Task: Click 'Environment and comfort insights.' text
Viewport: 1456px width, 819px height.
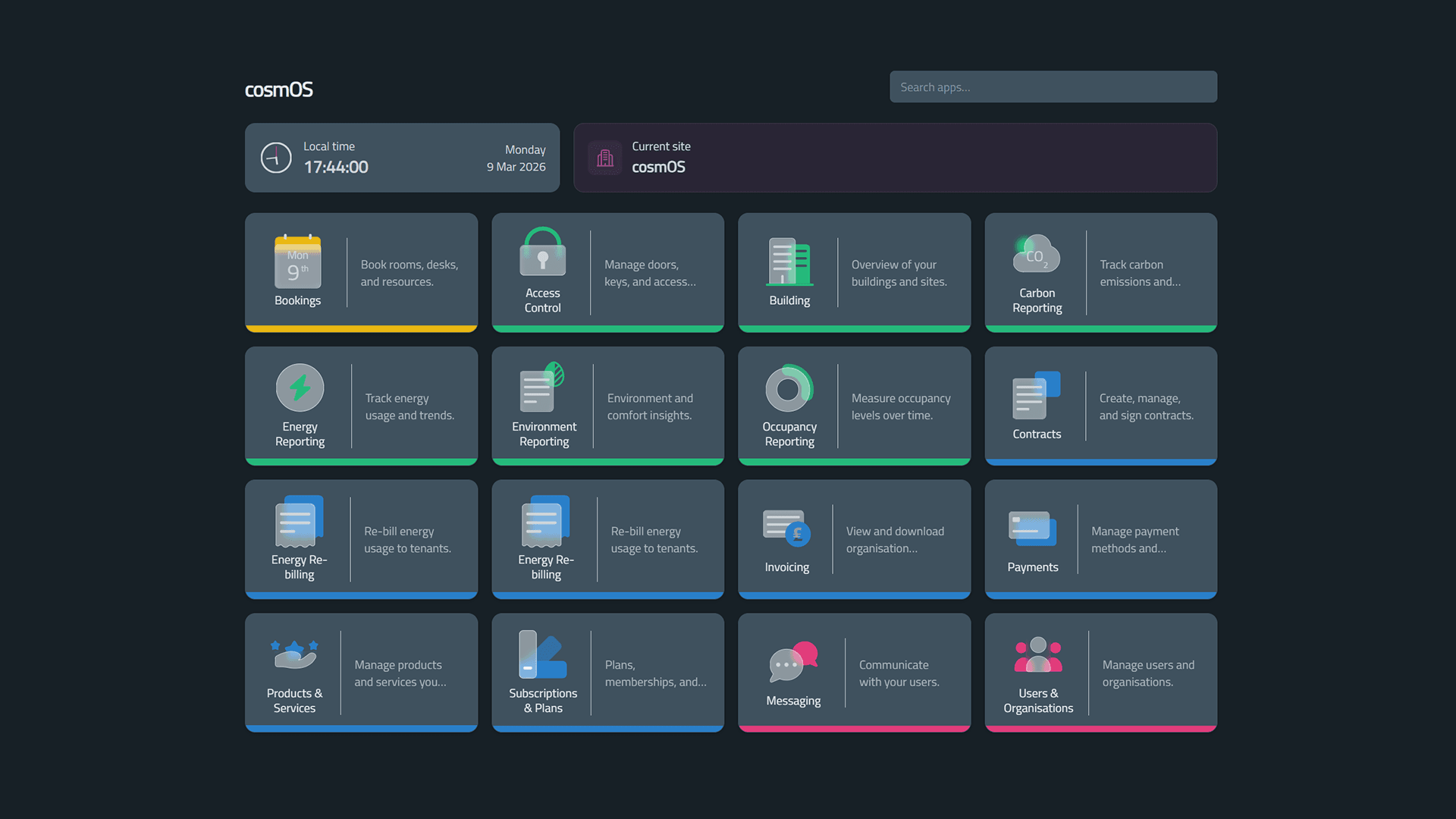Action: 650,406
